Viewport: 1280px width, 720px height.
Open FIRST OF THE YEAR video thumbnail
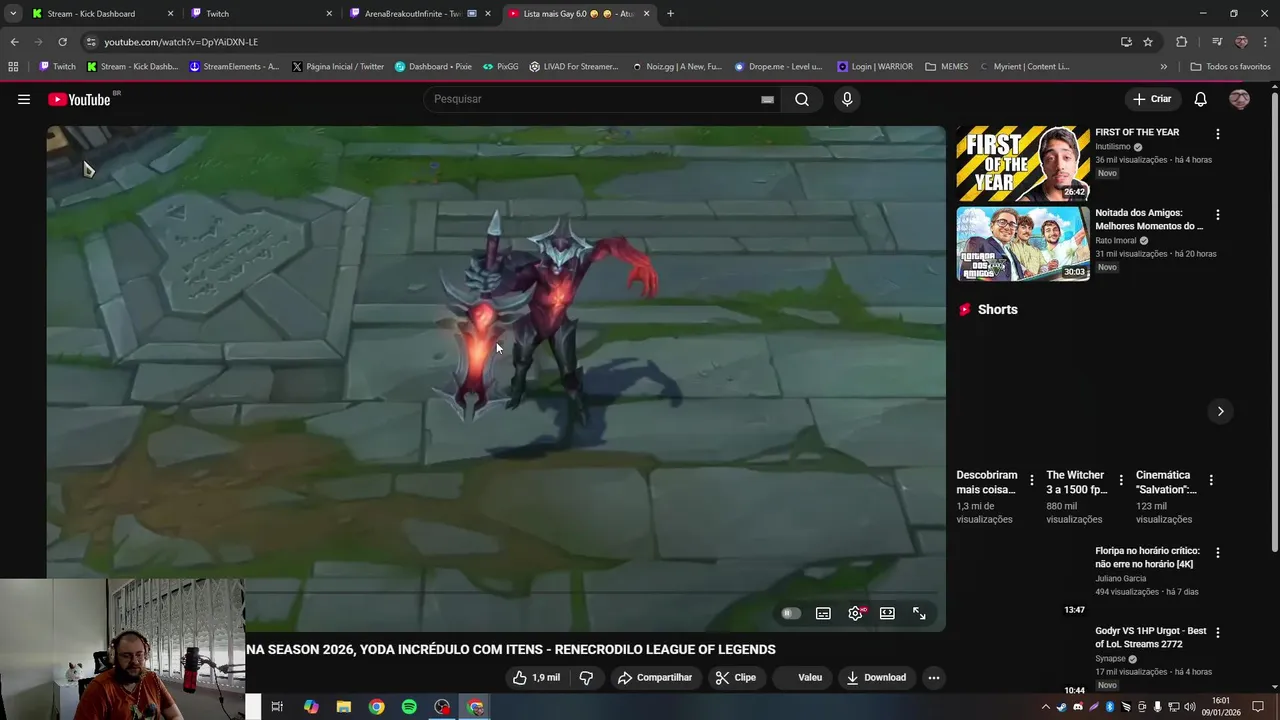1023,163
